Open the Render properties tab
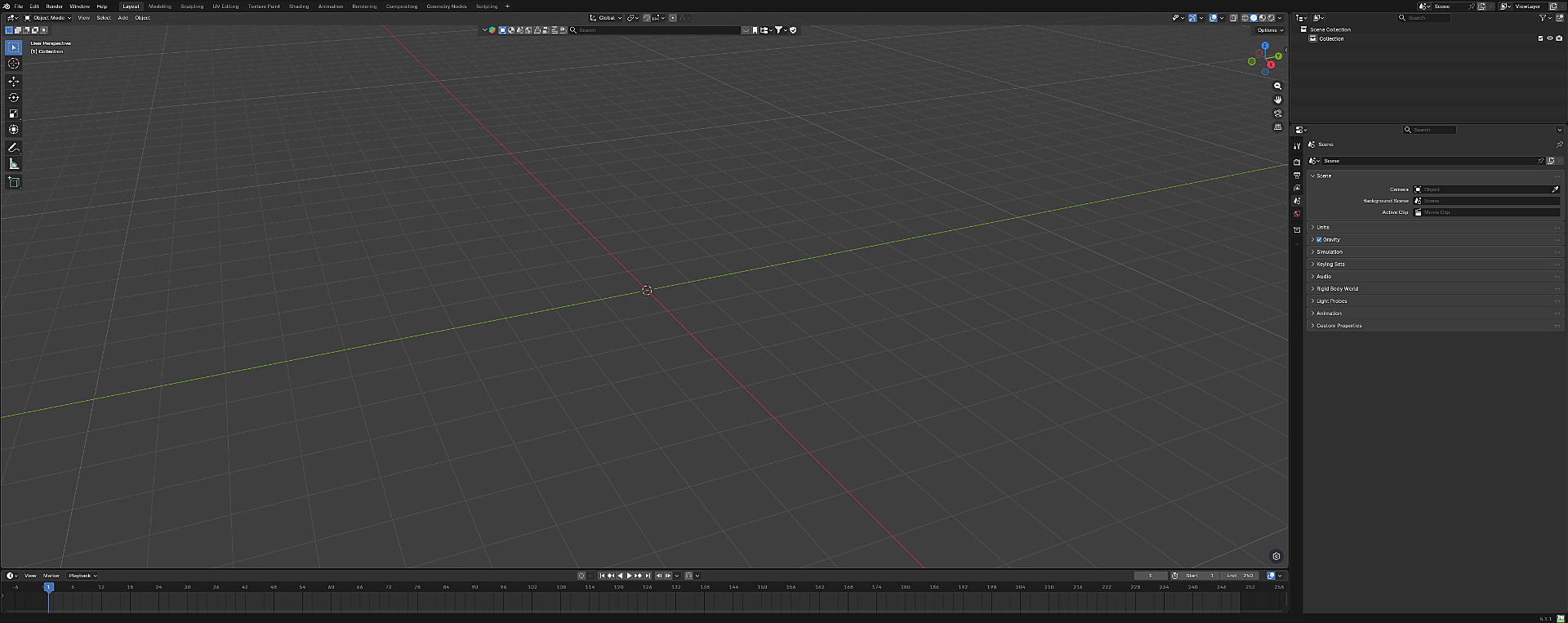This screenshot has width=1568, height=623. (1297, 162)
